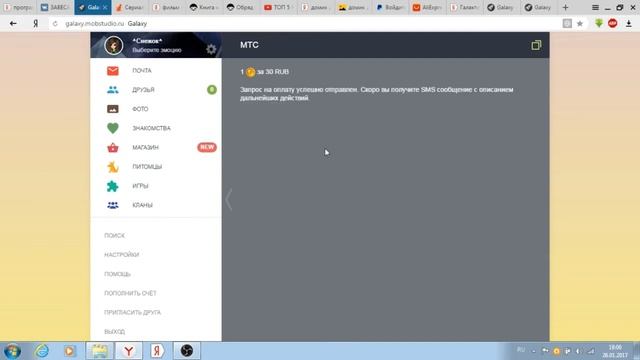The height and width of the screenshot is (360, 640).
Task: Open Пригласить друга link
Action: coord(133,312)
